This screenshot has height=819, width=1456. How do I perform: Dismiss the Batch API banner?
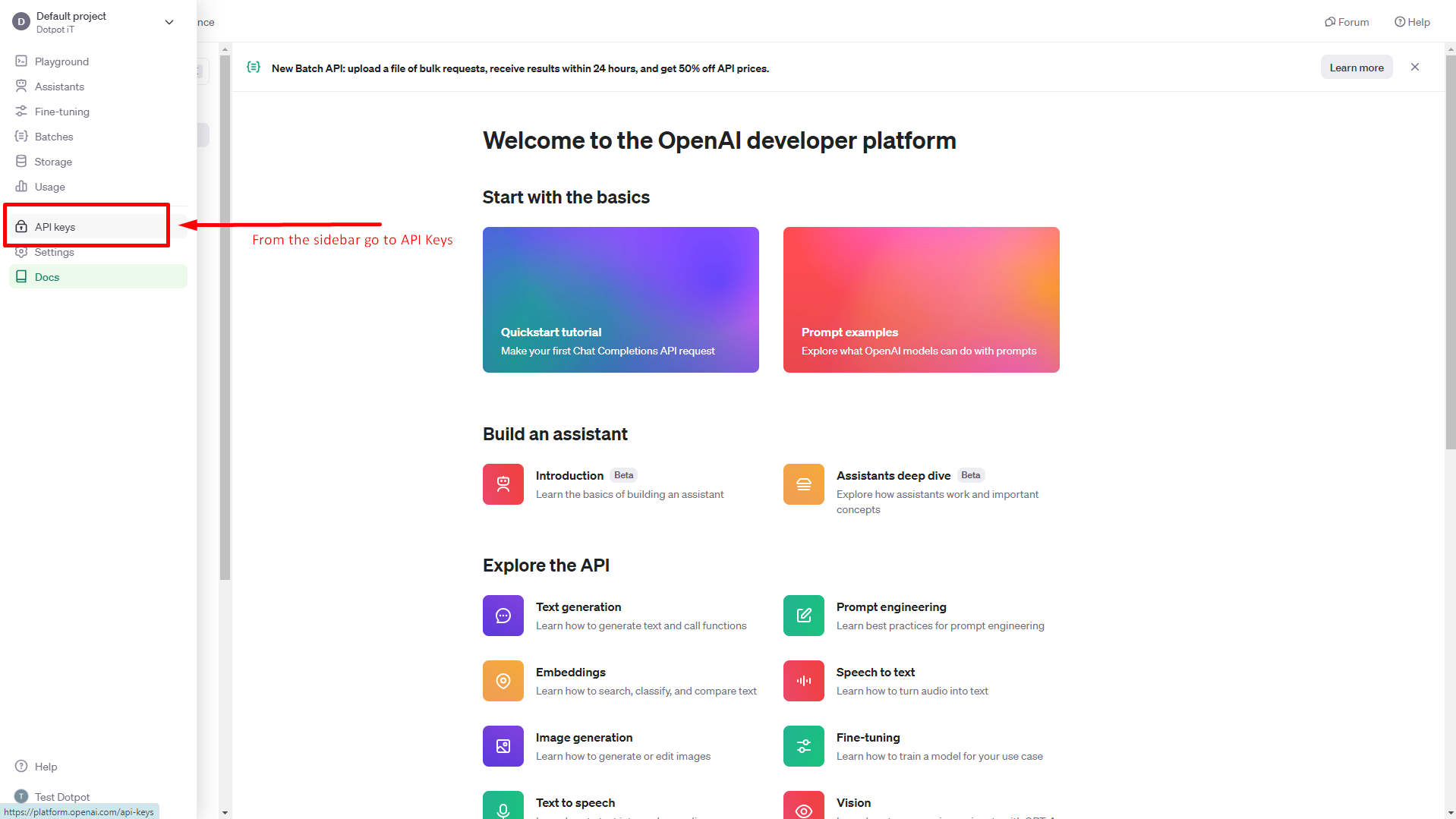click(x=1415, y=67)
